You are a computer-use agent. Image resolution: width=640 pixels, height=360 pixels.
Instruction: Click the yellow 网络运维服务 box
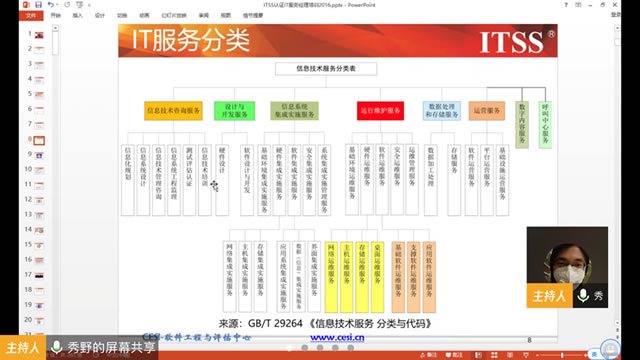coord(331,277)
